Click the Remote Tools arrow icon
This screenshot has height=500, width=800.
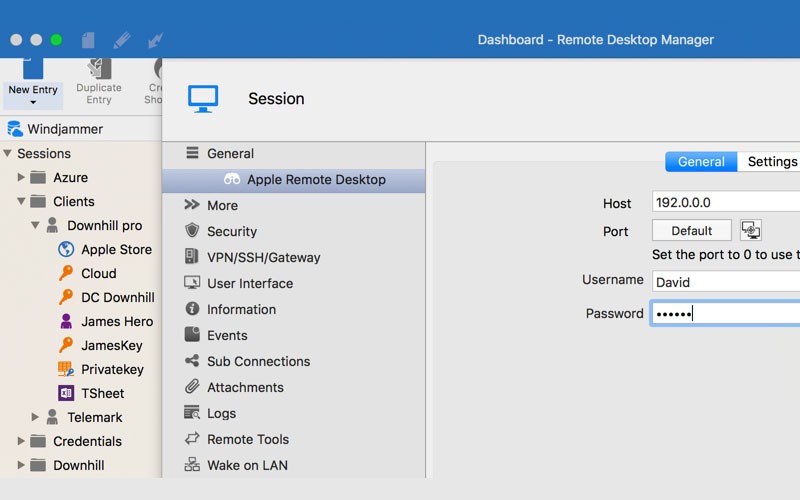click(x=192, y=438)
